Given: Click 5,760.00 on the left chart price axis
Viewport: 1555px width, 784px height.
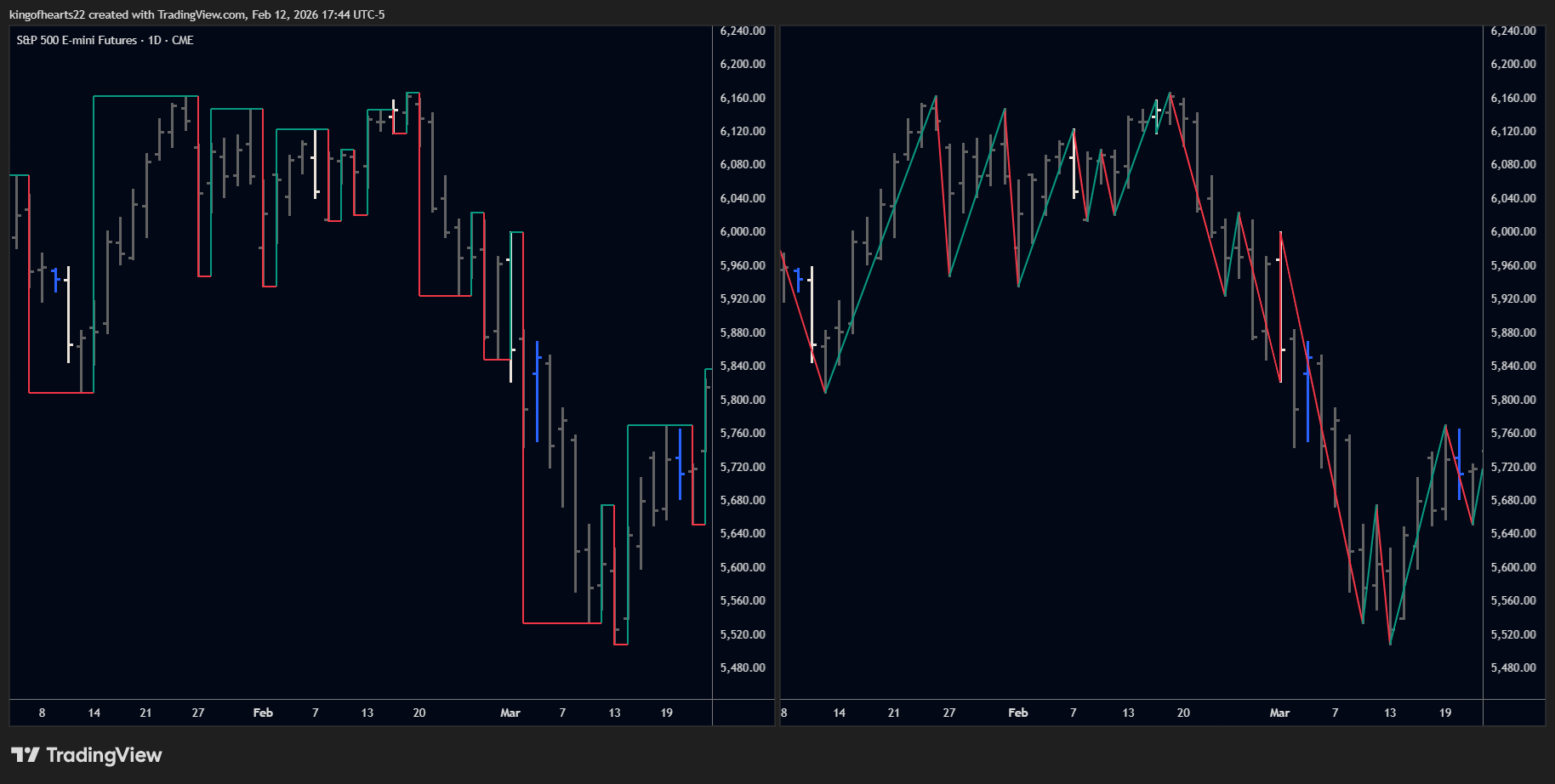Looking at the screenshot, I should click(742, 433).
